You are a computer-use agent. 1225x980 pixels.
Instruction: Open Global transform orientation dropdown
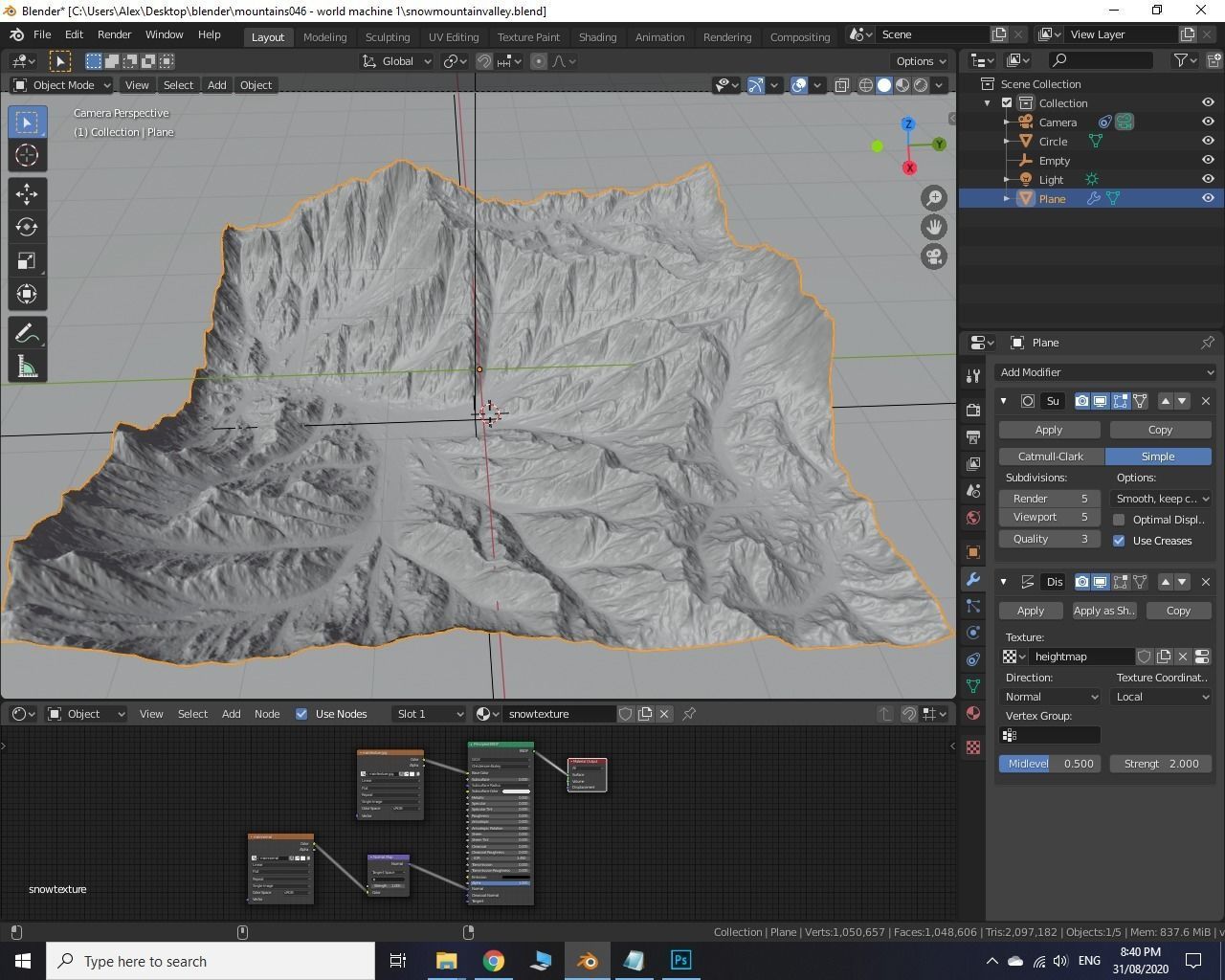pos(397,61)
